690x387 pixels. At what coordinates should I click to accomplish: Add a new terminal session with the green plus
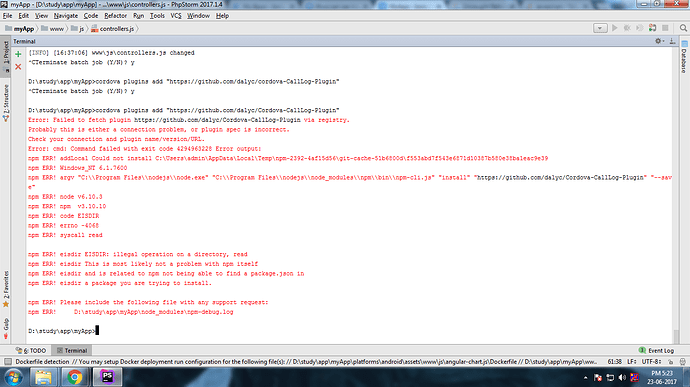[18, 54]
